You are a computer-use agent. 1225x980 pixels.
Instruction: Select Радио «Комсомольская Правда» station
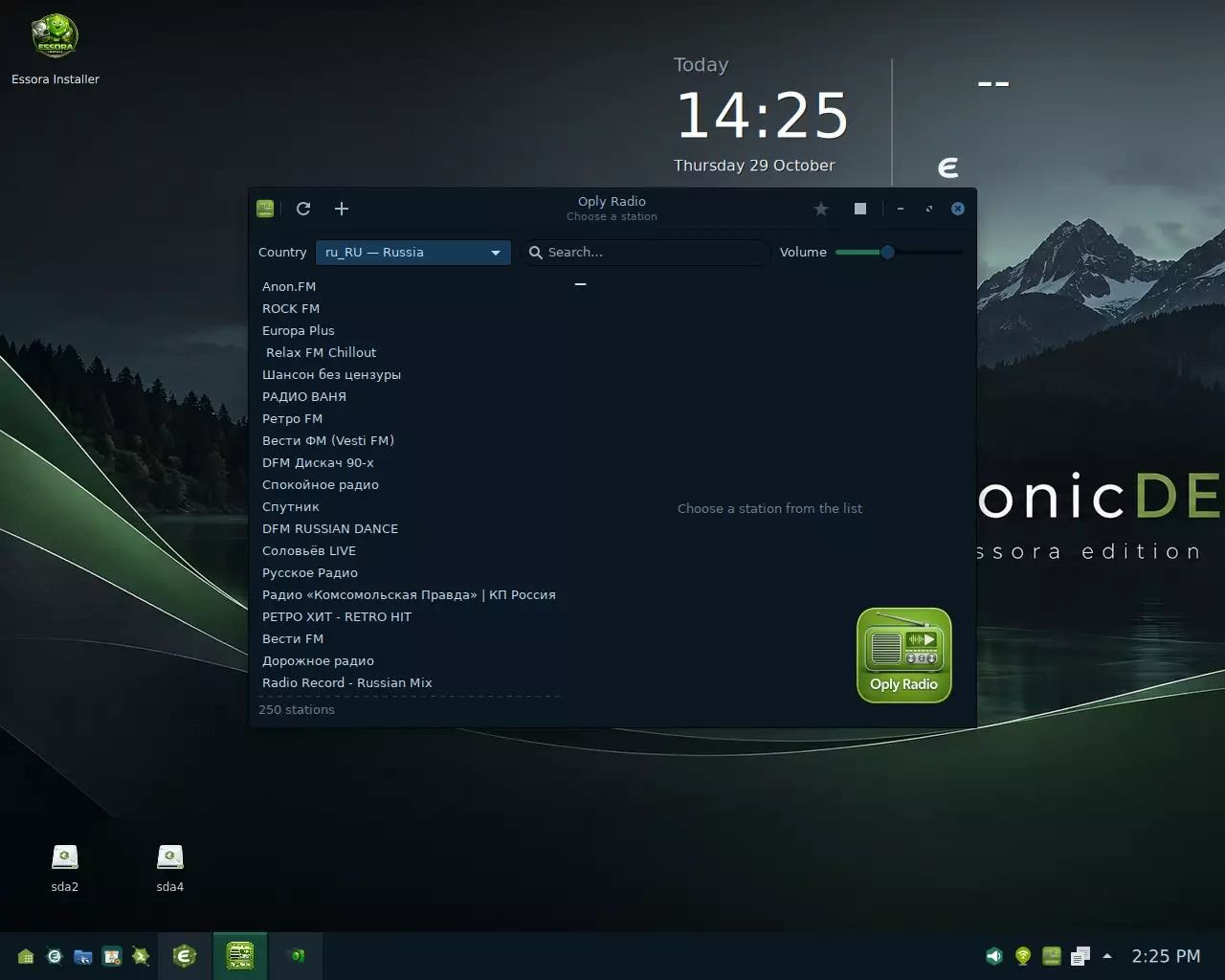pyautogui.click(x=410, y=594)
